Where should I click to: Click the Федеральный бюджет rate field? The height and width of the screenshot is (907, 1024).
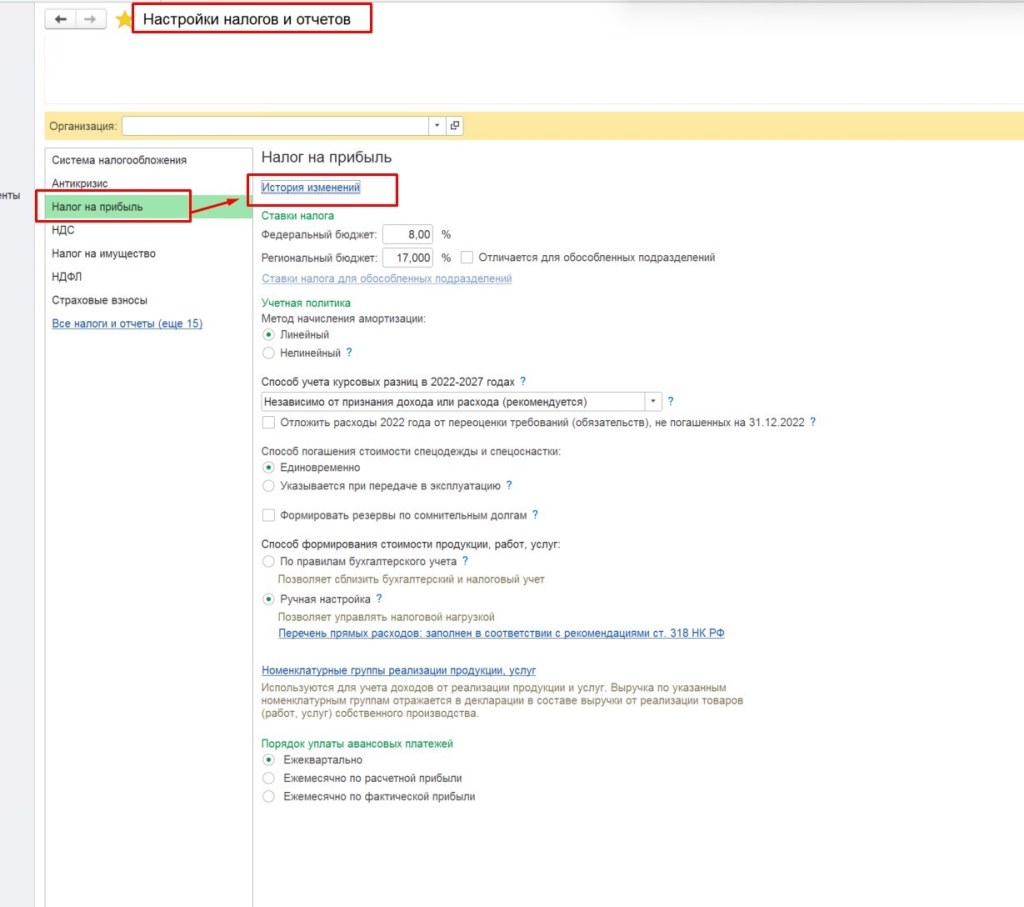[x=408, y=234]
